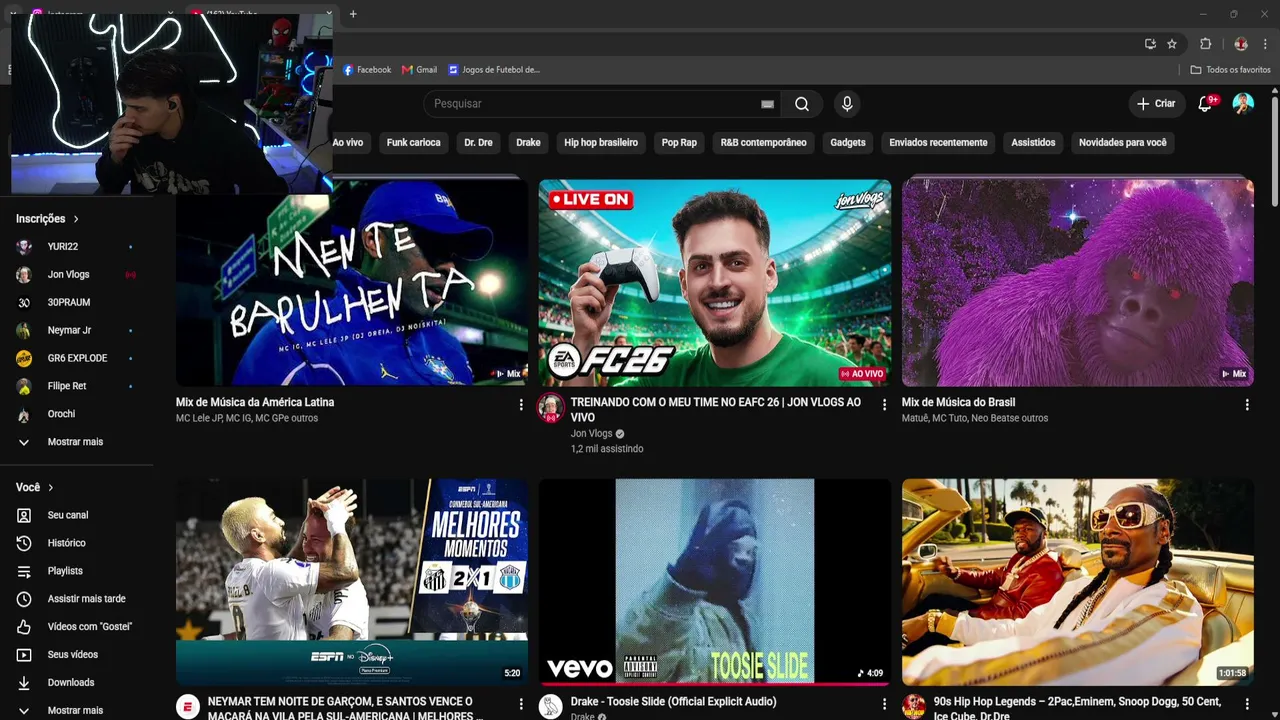Select the Assistidos filter chip

1033,142
